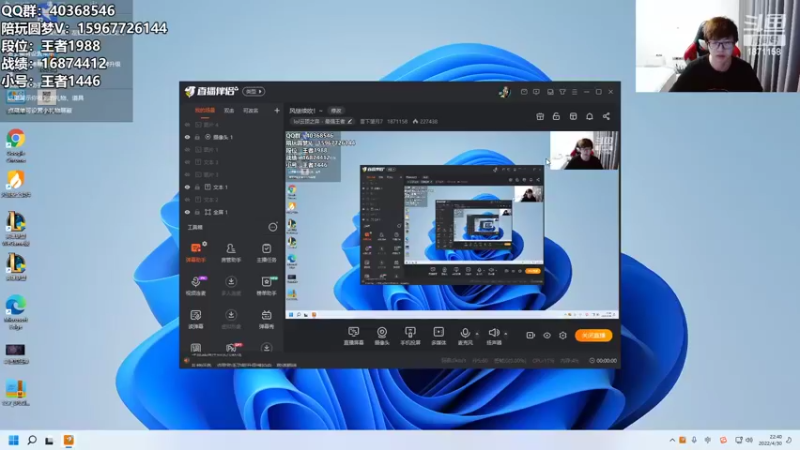Click the 修改 button beside the stream title
This screenshot has width=800, height=450.
tap(336, 111)
